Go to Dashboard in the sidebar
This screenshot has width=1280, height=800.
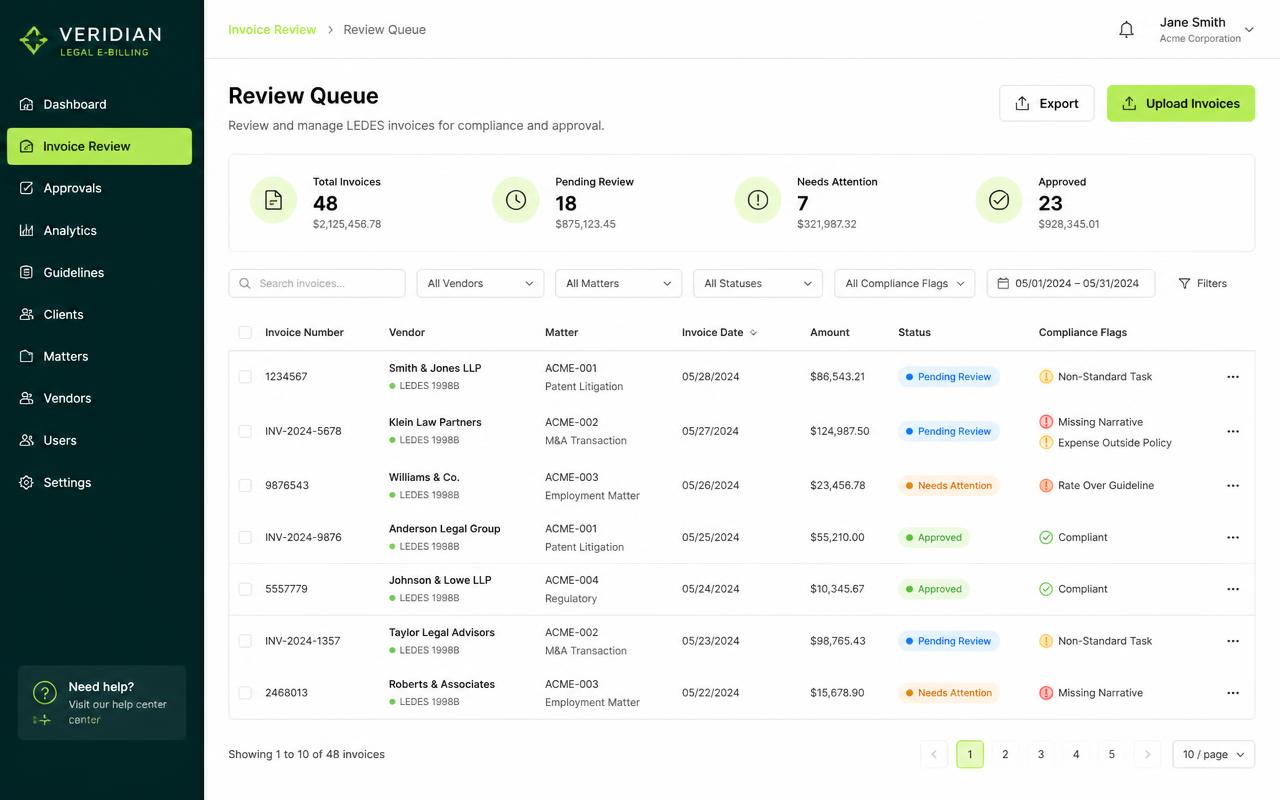point(99,104)
